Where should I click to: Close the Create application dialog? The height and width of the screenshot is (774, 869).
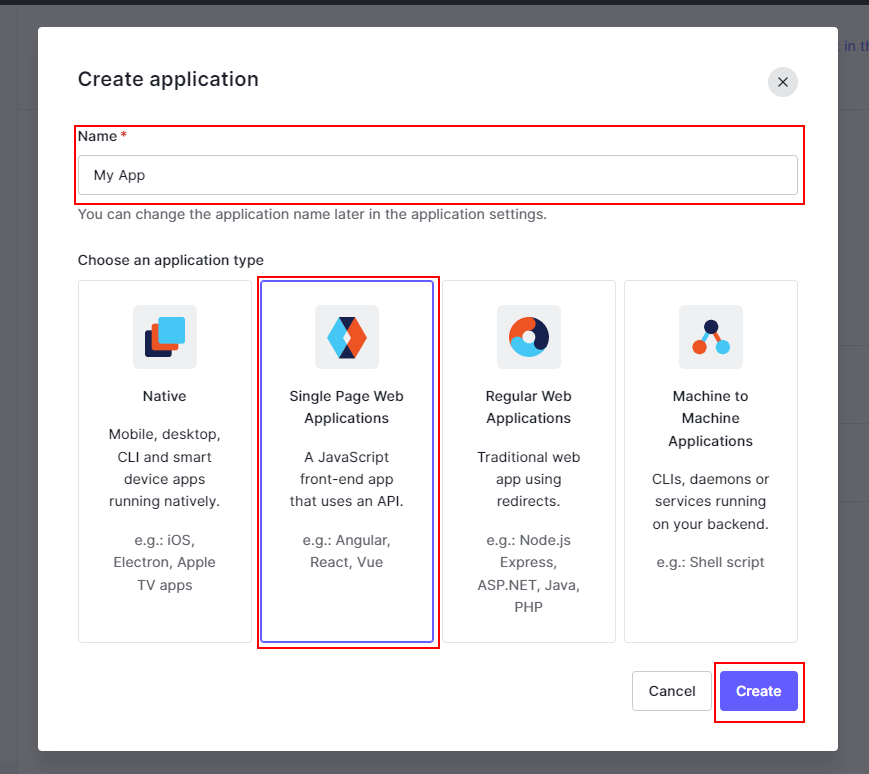(x=782, y=82)
